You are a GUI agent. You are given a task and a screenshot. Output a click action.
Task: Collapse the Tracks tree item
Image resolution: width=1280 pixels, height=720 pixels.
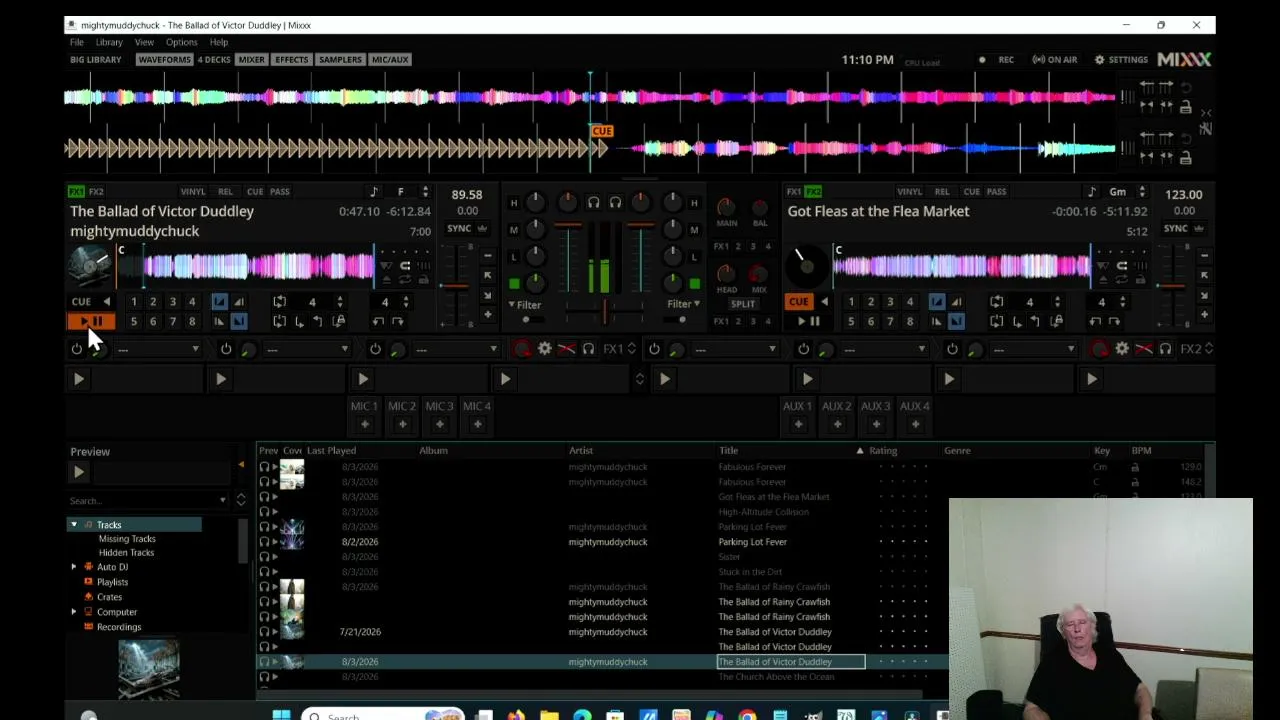73,525
